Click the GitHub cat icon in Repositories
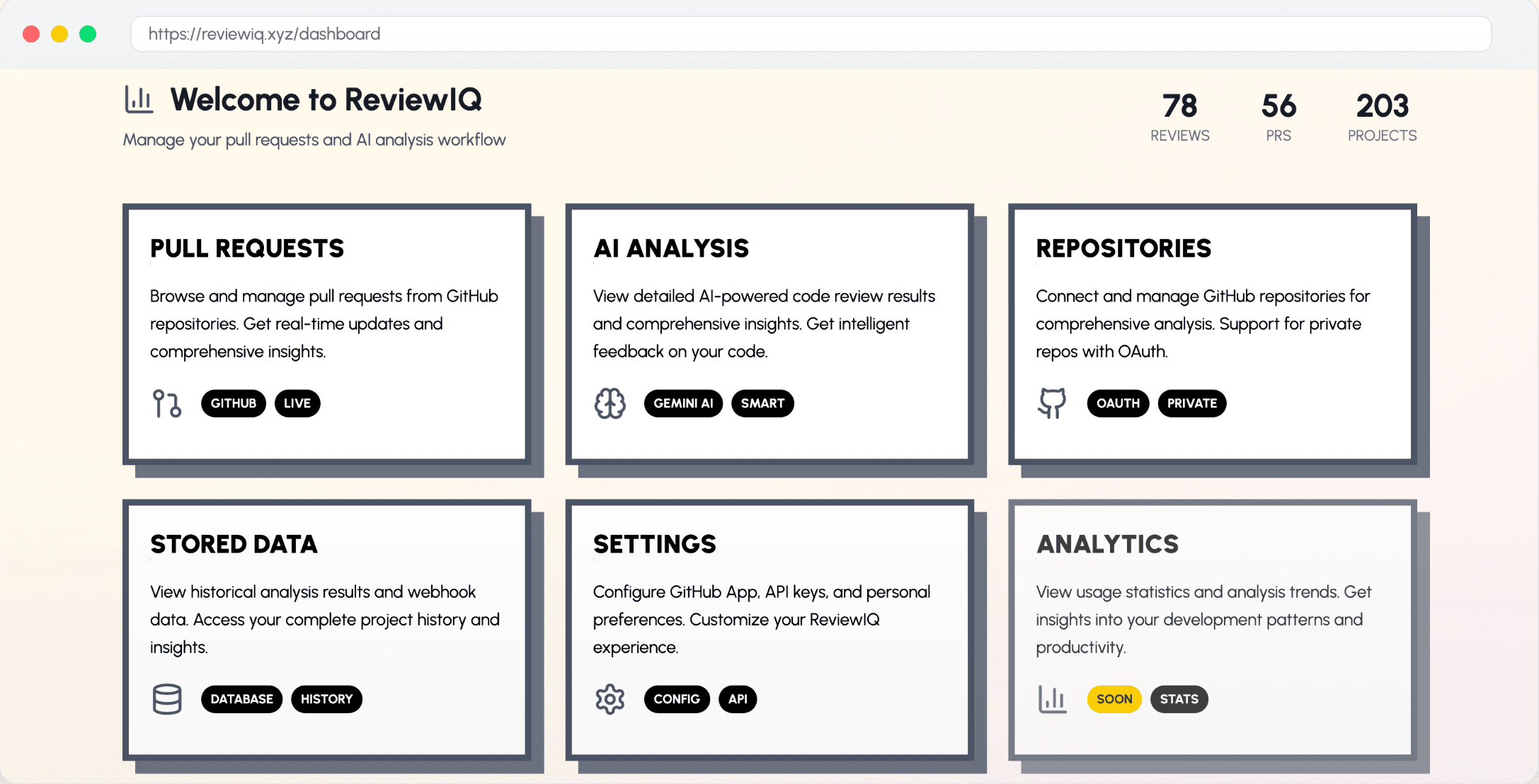Viewport: 1539px width, 784px height. coord(1052,403)
